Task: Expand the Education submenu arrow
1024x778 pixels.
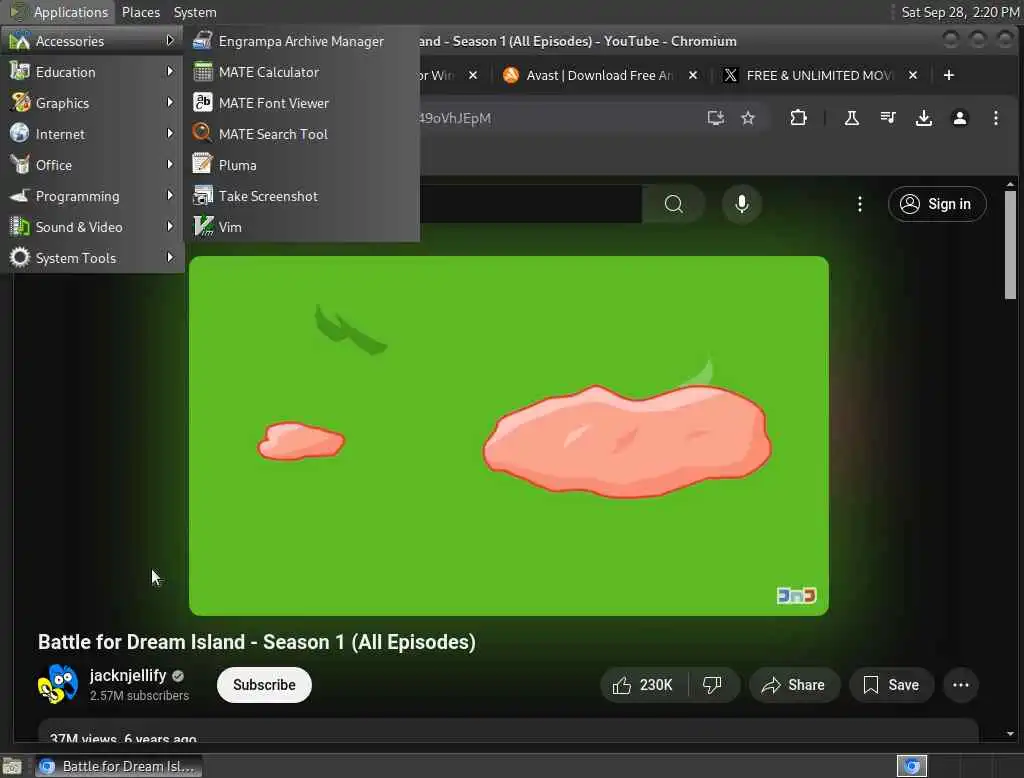Action: point(170,71)
